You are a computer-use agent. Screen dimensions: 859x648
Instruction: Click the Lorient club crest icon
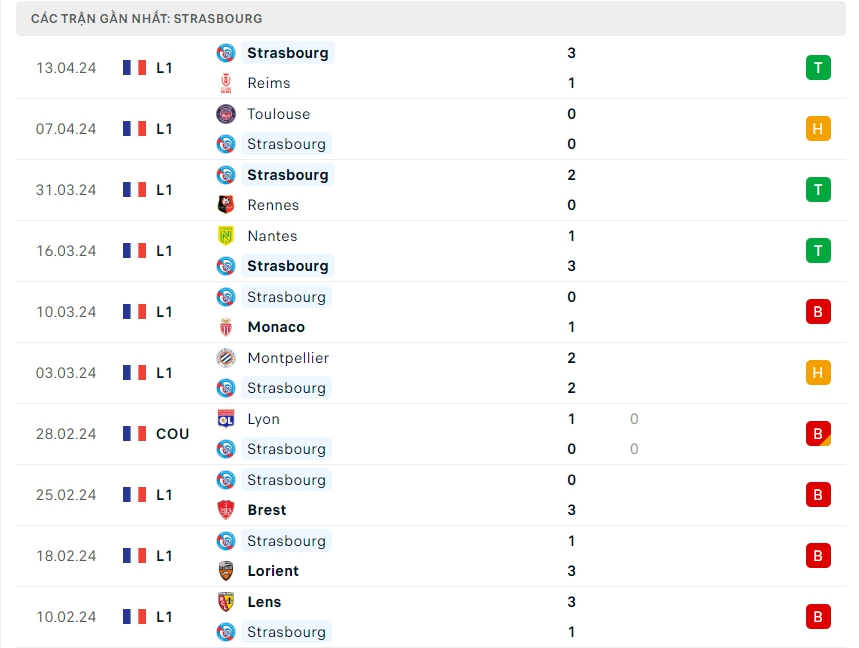[226, 571]
